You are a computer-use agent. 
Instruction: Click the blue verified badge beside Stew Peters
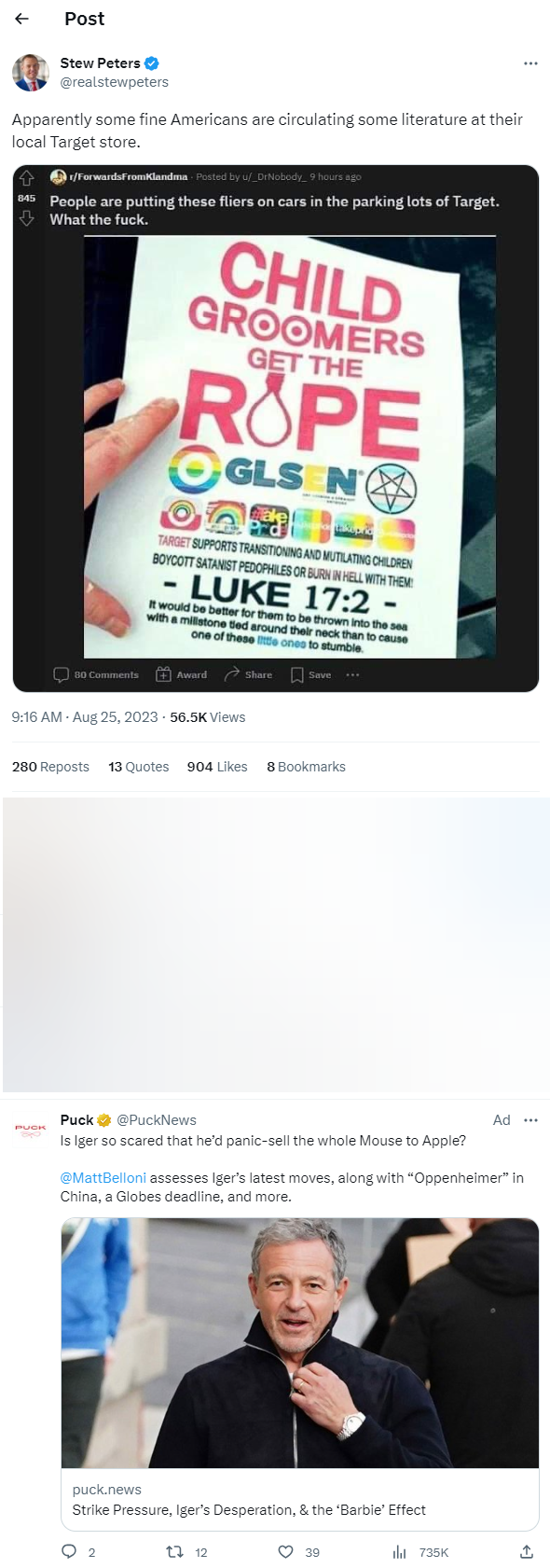(x=152, y=63)
